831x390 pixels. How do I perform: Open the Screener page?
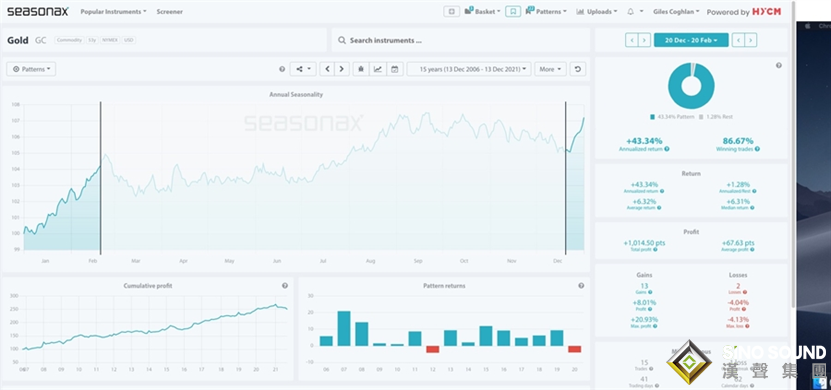click(x=170, y=12)
